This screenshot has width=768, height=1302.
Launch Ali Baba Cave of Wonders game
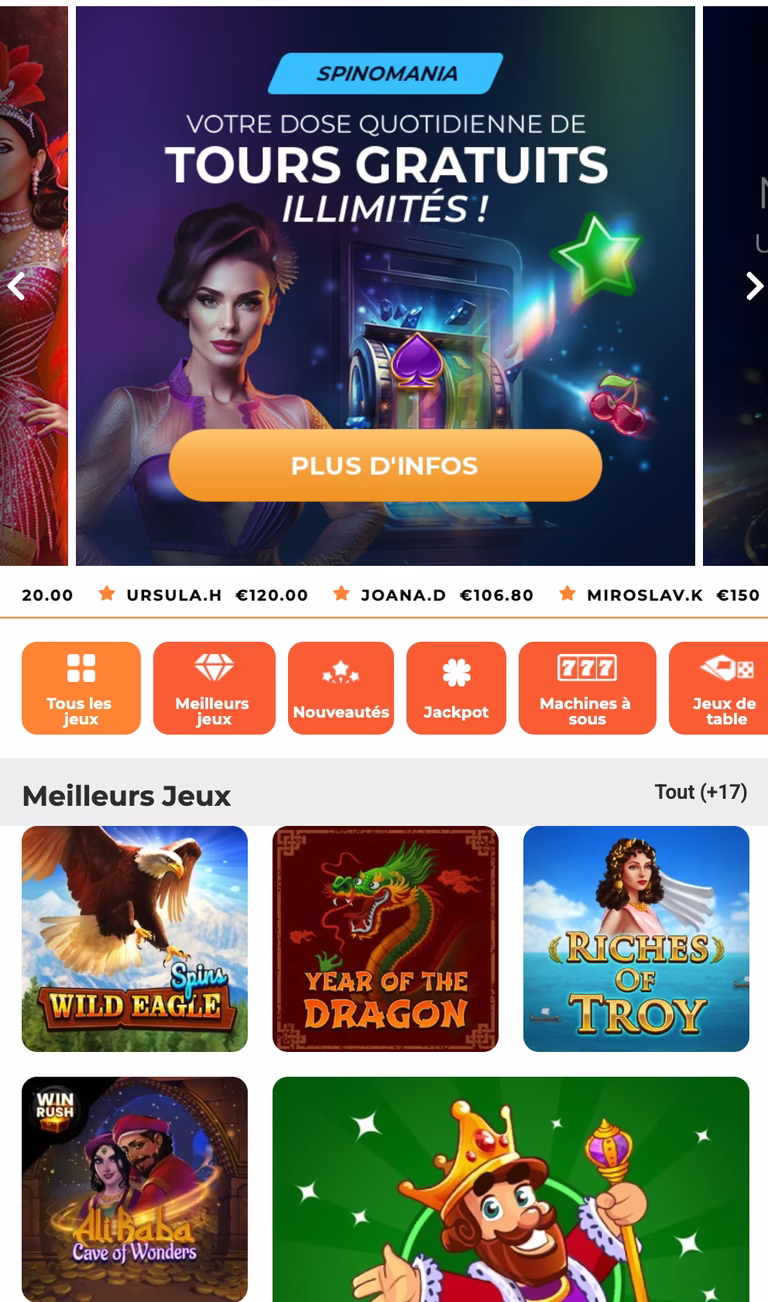pos(135,1189)
